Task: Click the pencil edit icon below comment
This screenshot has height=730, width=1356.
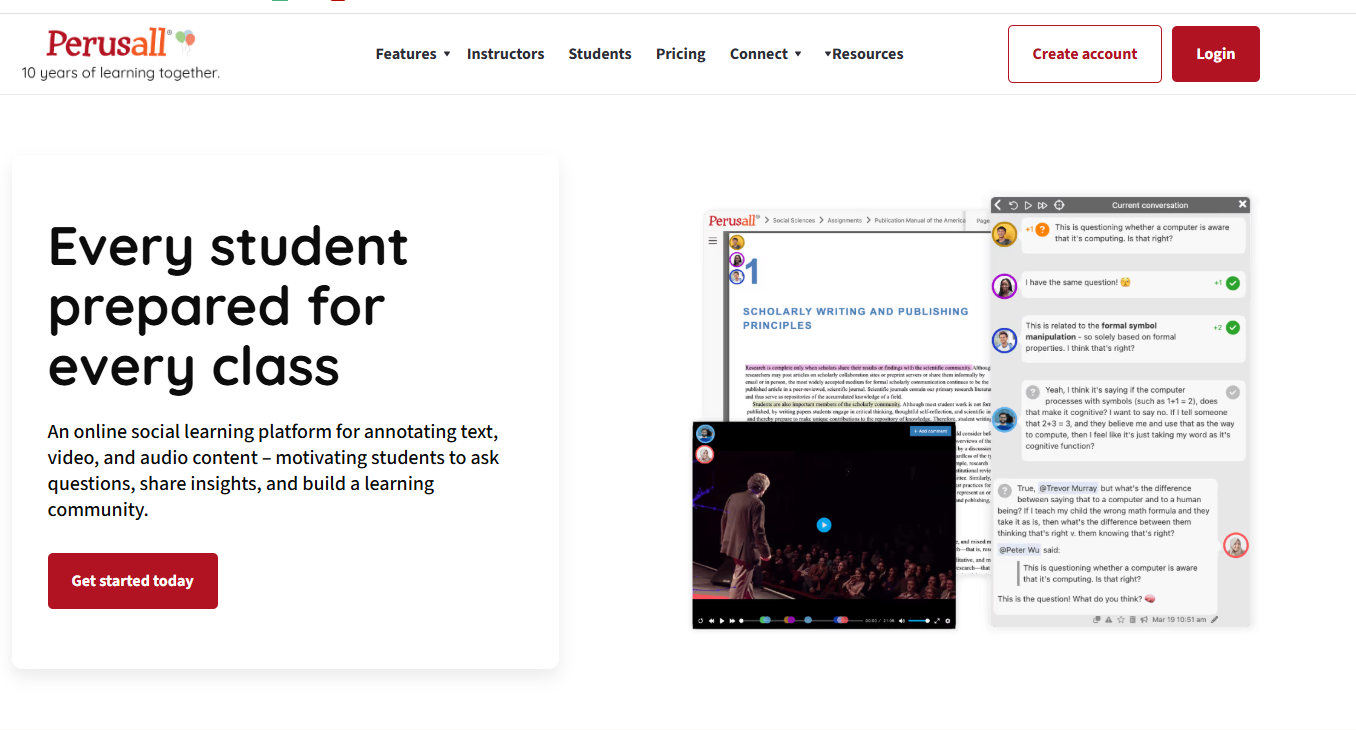Action: 1214,620
